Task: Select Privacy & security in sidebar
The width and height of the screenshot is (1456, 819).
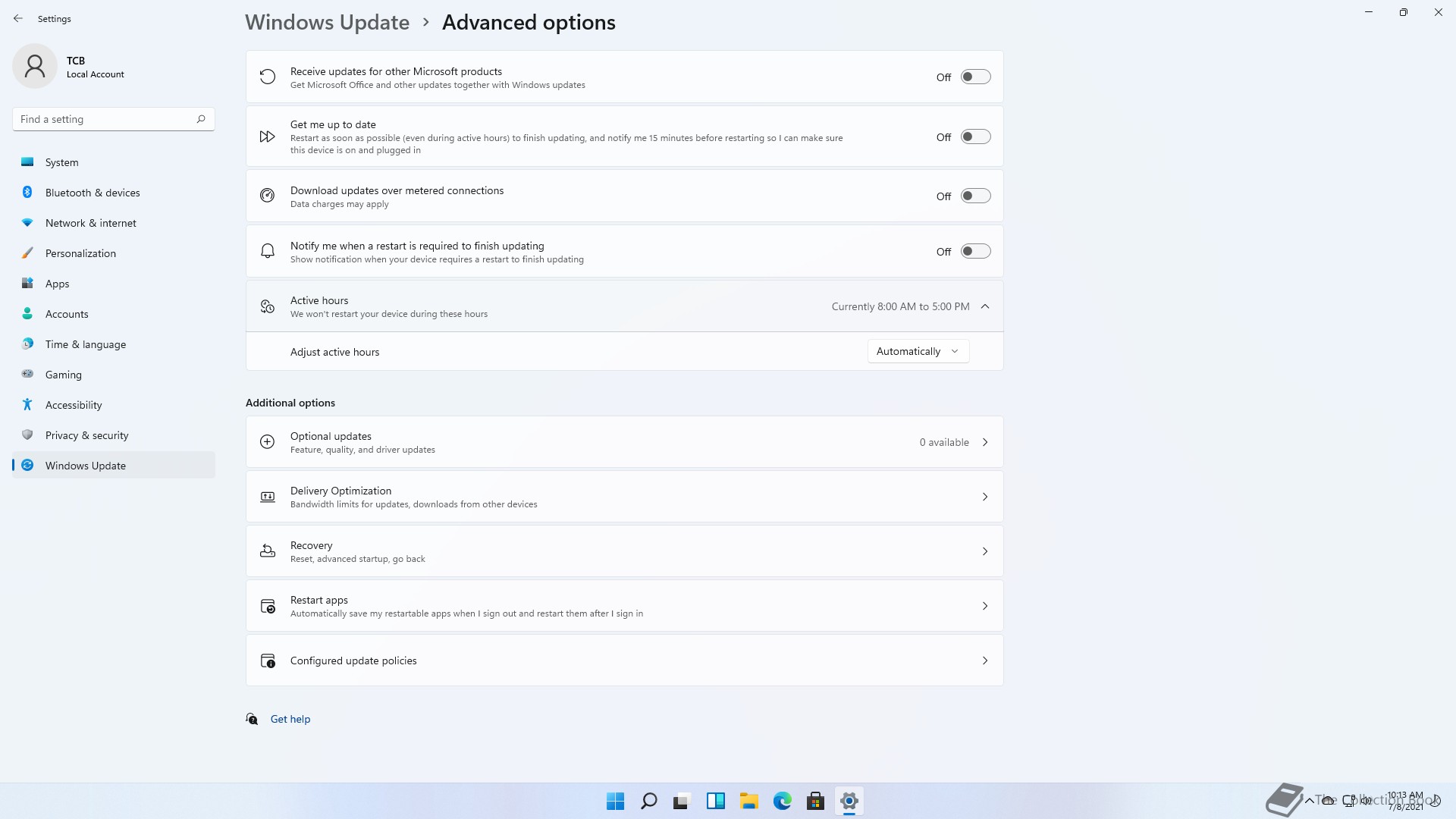Action: coord(114,435)
